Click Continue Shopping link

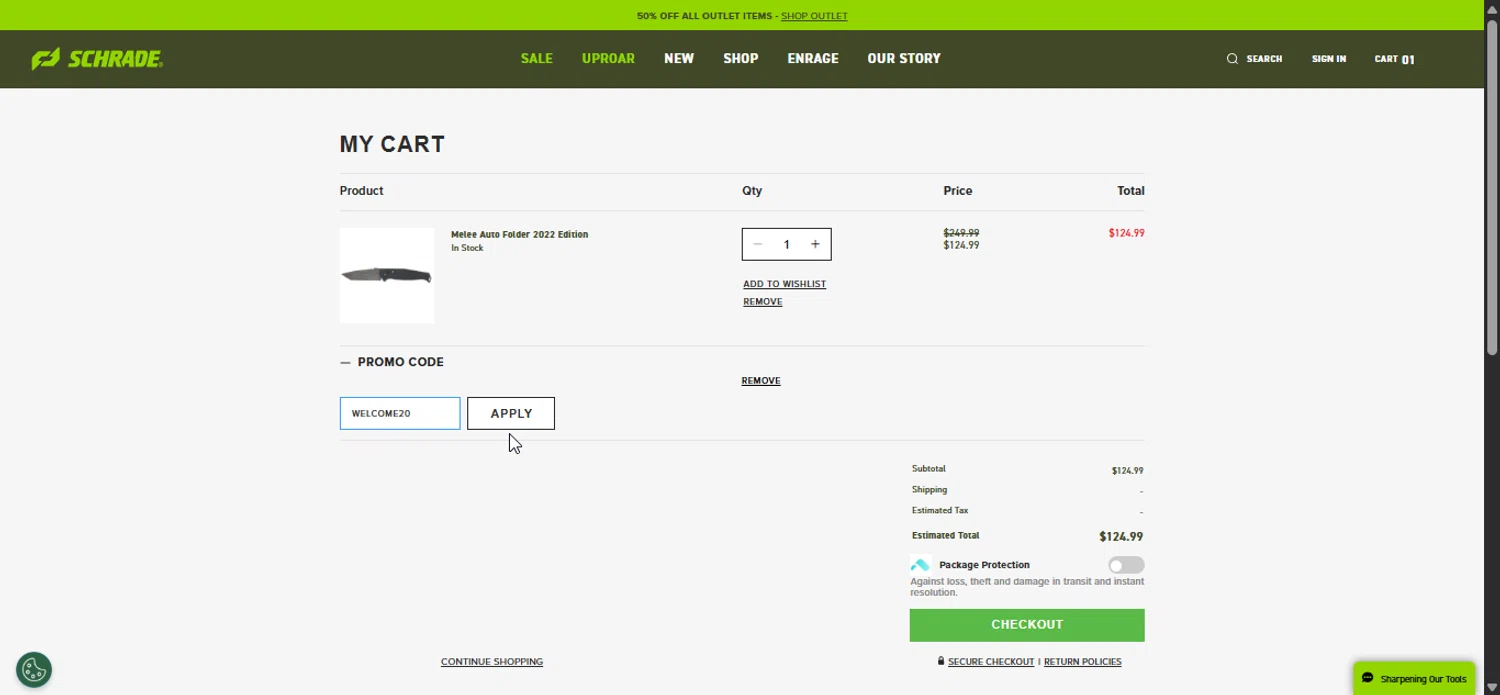pos(492,662)
